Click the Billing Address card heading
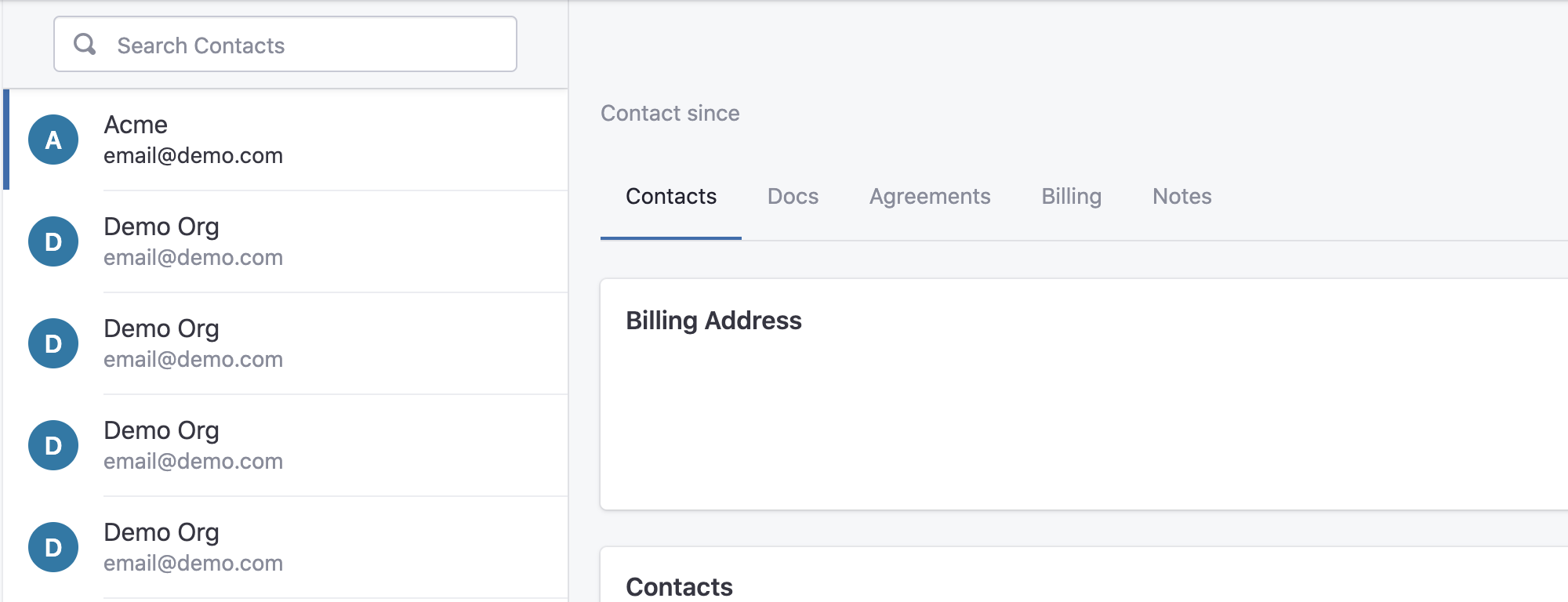This screenshot has height=602, width=1568. click(x=713, y=321)
